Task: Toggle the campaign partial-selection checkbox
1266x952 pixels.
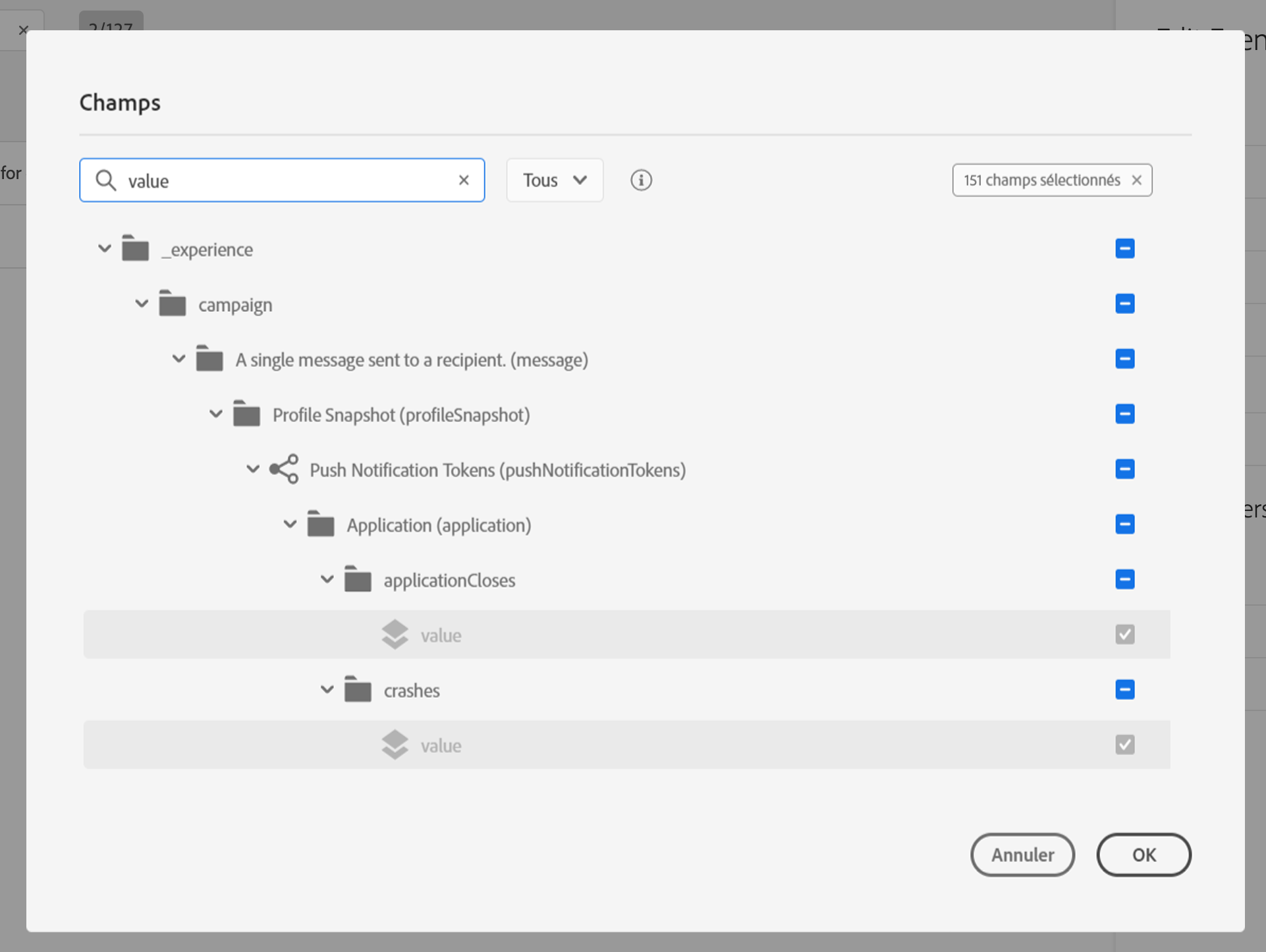Action: click(1124, 304)
